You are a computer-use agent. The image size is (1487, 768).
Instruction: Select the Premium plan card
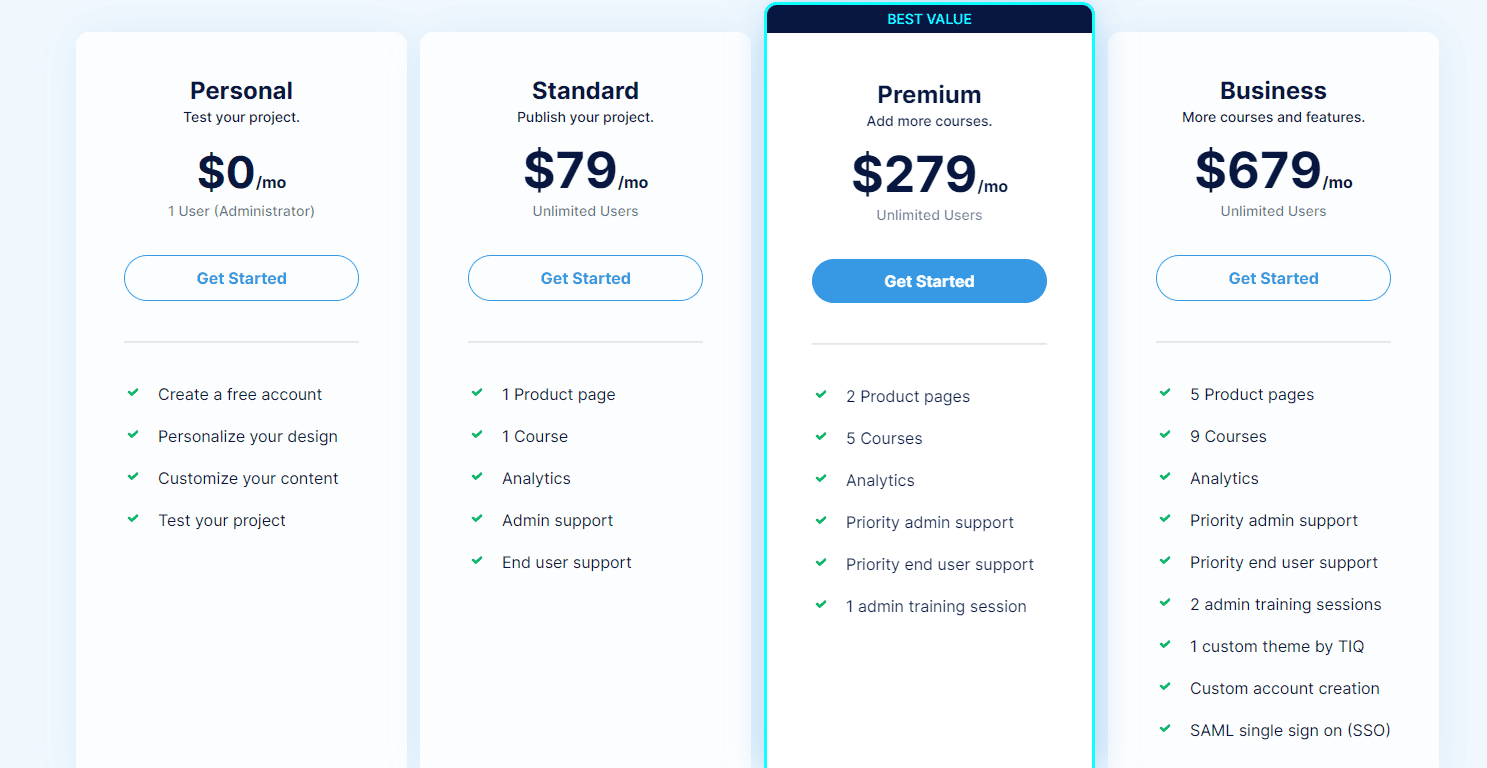point(929,680)
